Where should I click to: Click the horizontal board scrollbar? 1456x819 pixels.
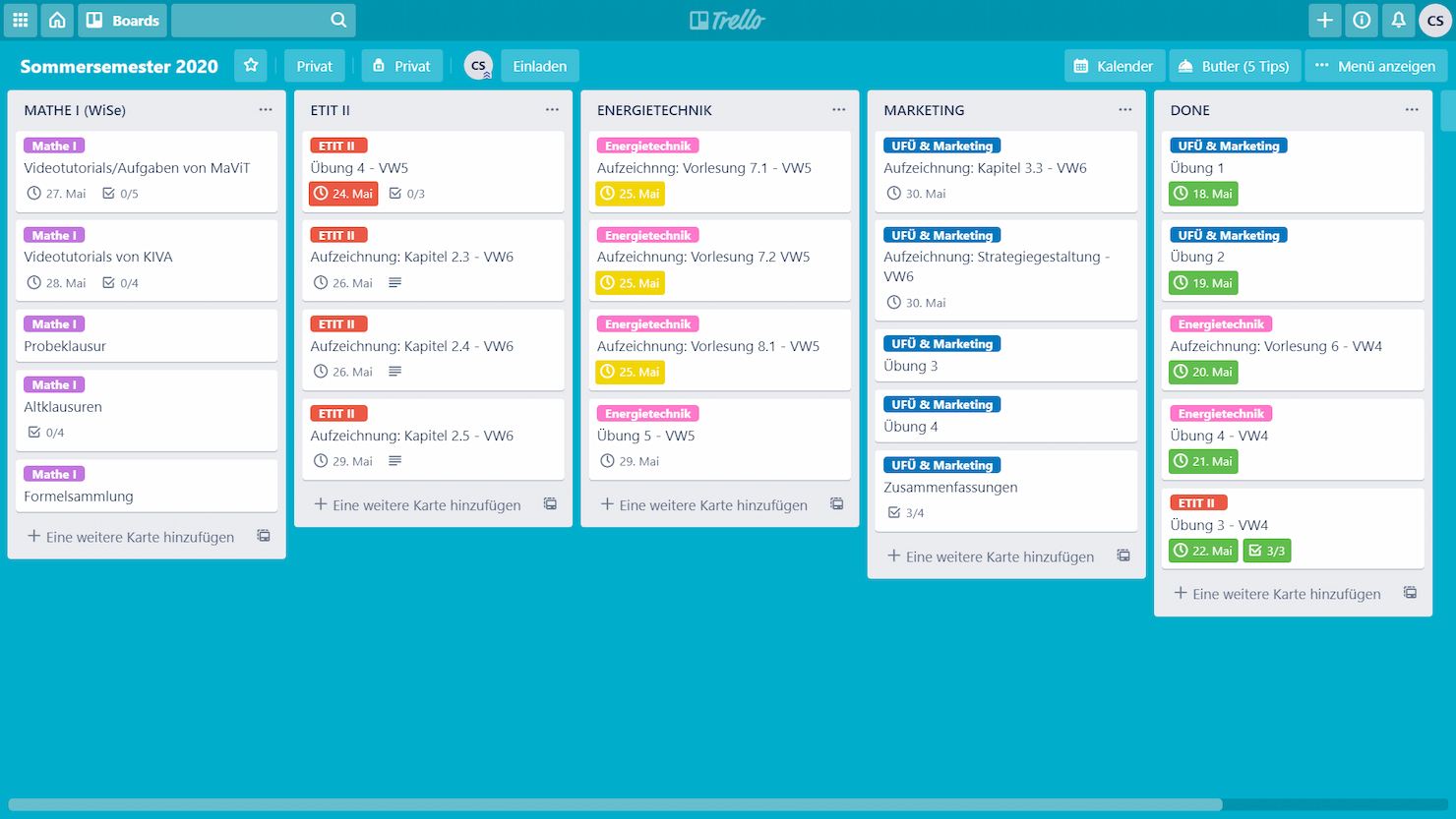point(615,804)
